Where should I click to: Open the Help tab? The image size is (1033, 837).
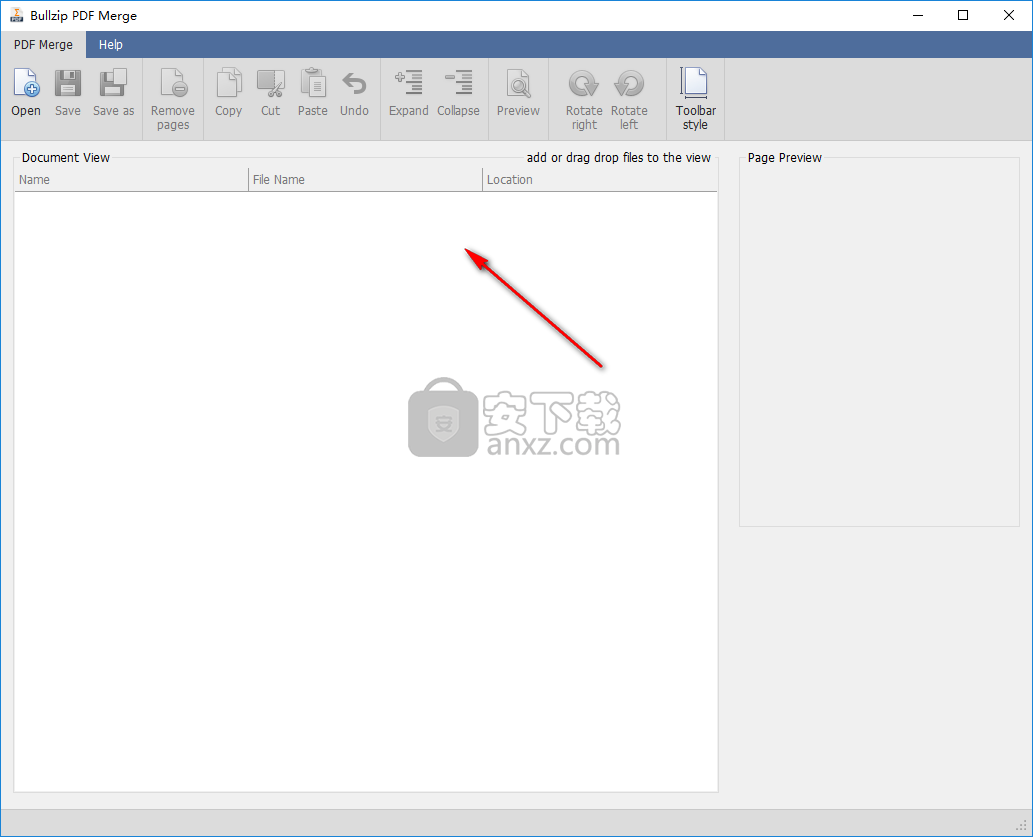(111, 45)
